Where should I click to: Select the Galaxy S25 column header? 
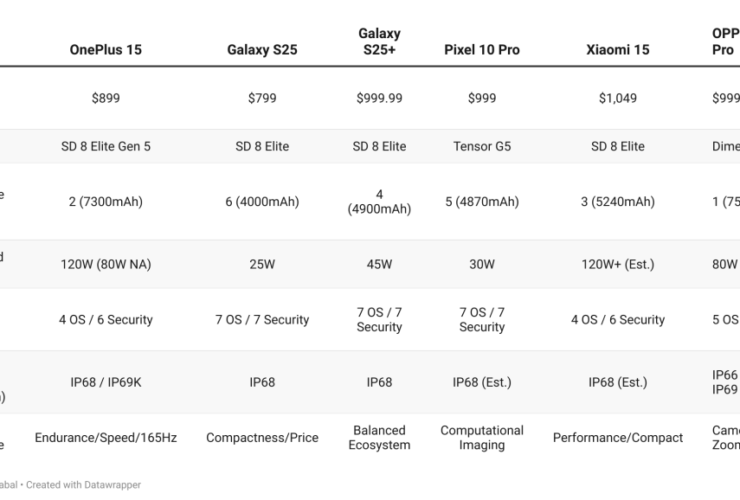262,50
